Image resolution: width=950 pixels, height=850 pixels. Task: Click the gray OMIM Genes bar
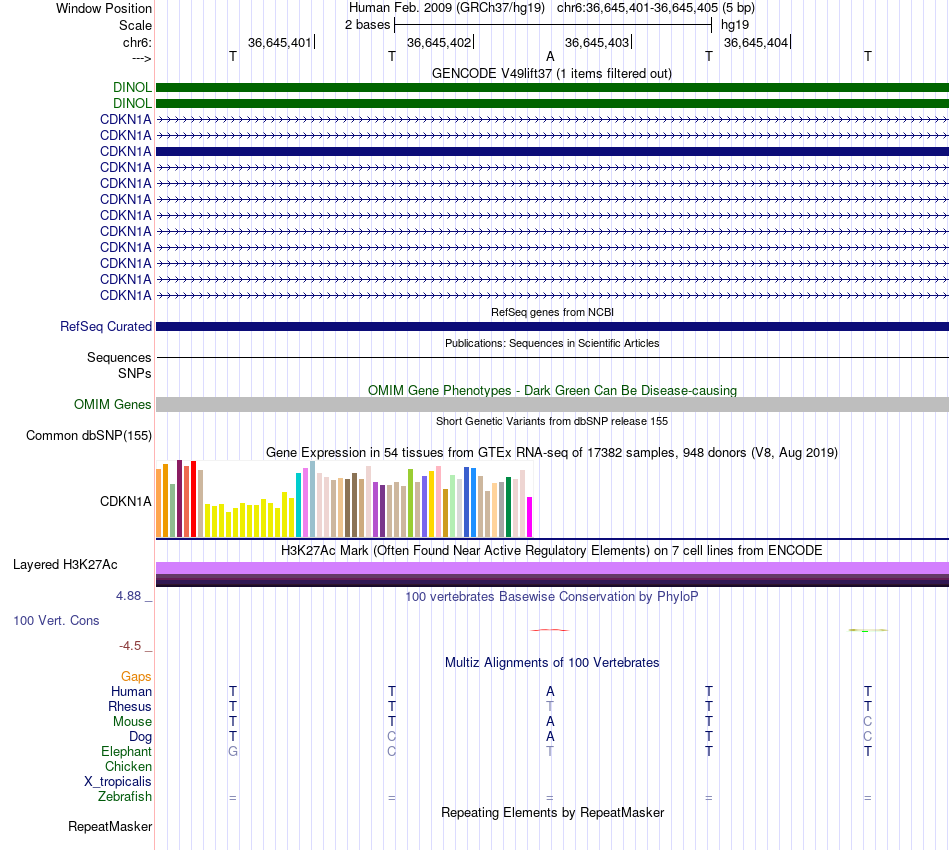tap(552, 405)
